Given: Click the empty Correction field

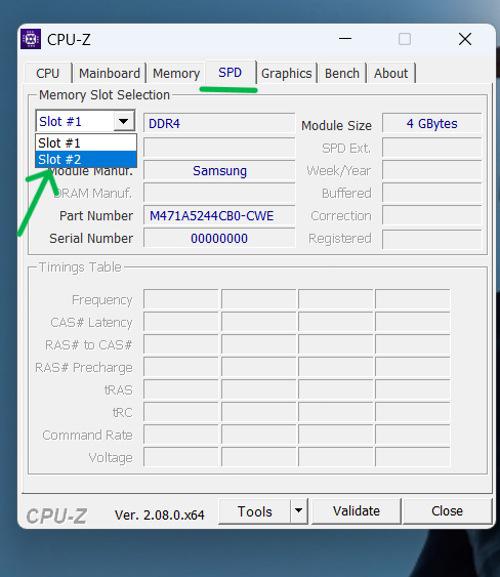Looking at the screenshot, I should pos(432,216).
